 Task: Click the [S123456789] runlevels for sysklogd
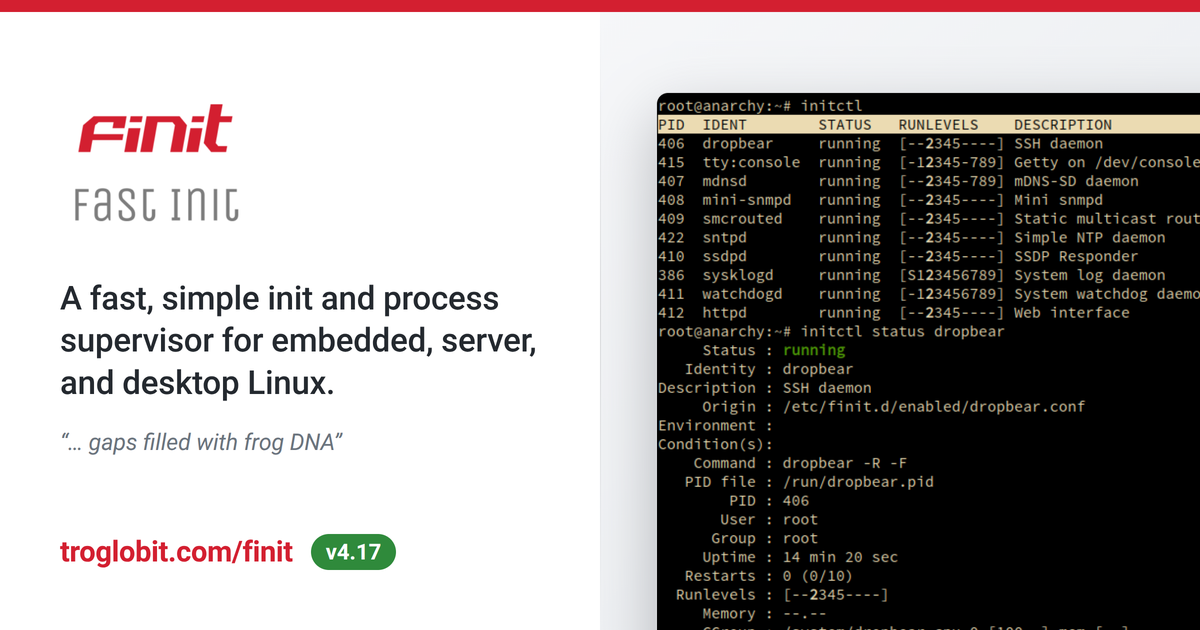tap(952, 275)
